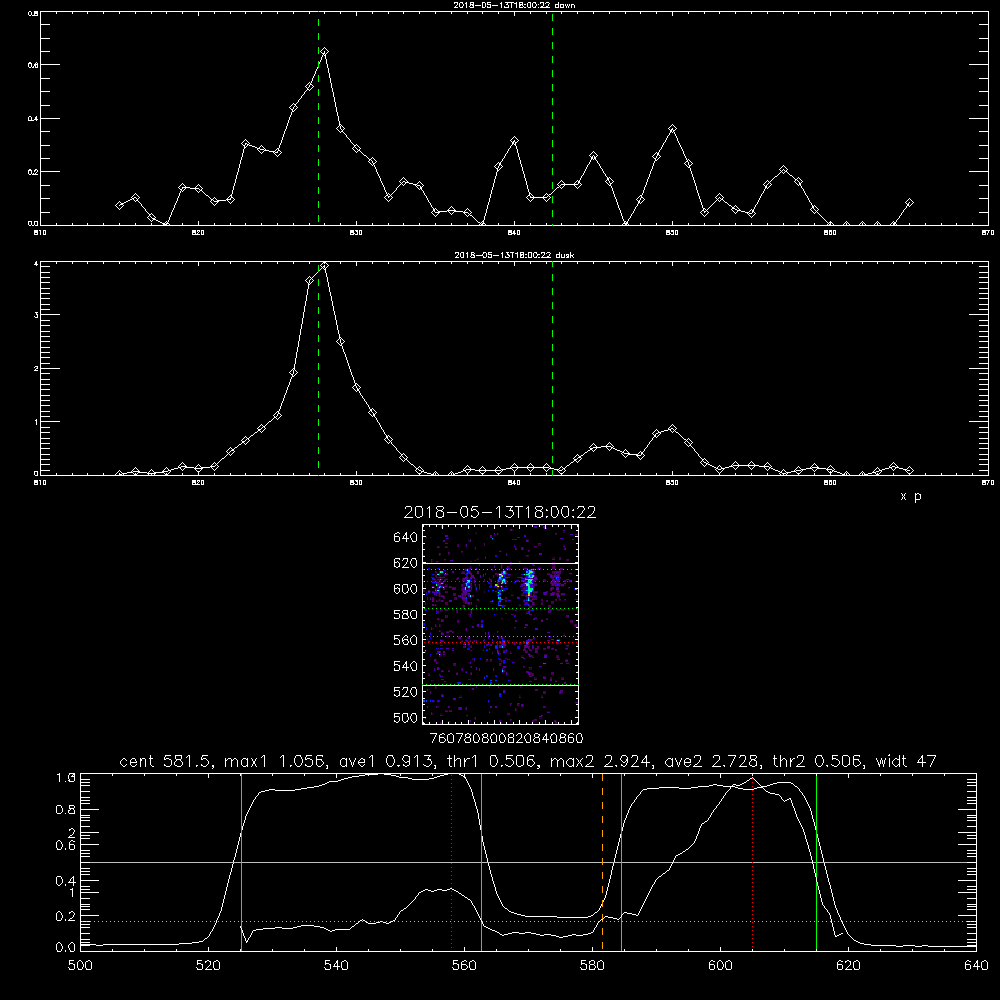Click the crowded x-axis labels under the color image

point(507,739)
